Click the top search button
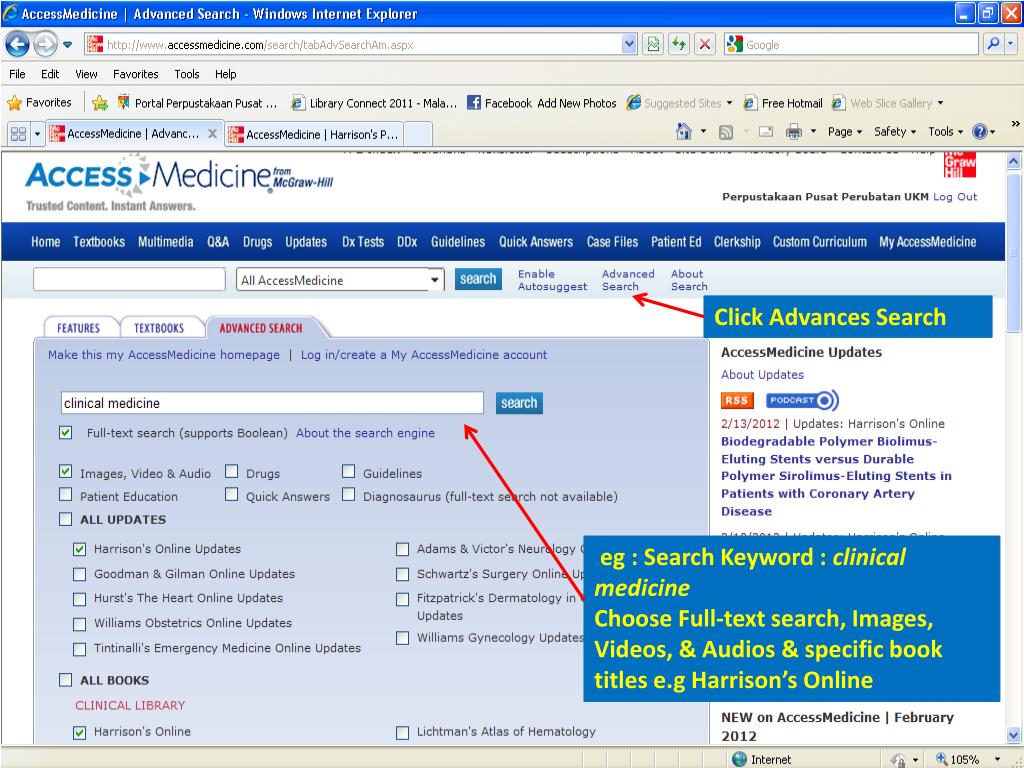Screen dimensions: 1024x768 (x=478, y=279)
